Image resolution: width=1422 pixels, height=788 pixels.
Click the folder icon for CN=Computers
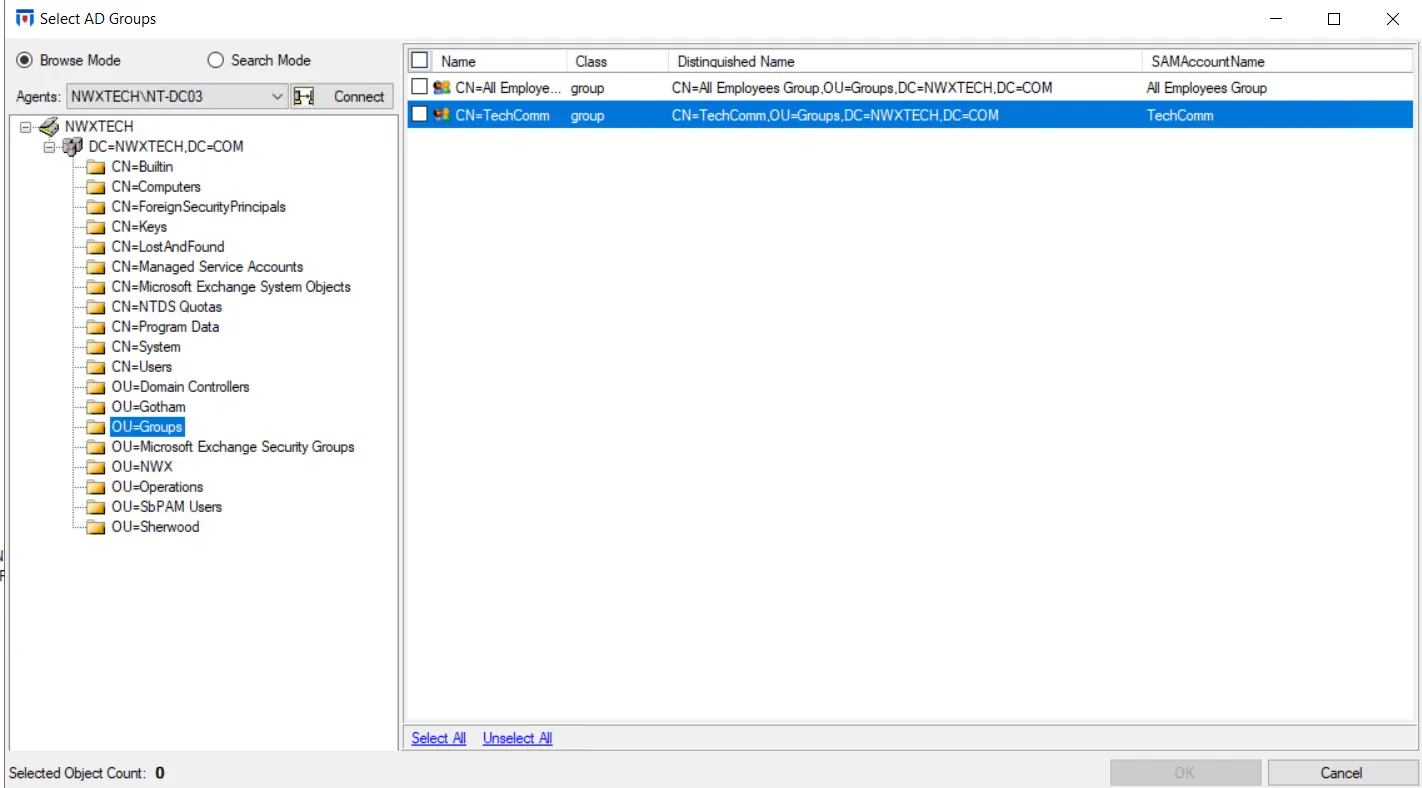click(96, 187)
